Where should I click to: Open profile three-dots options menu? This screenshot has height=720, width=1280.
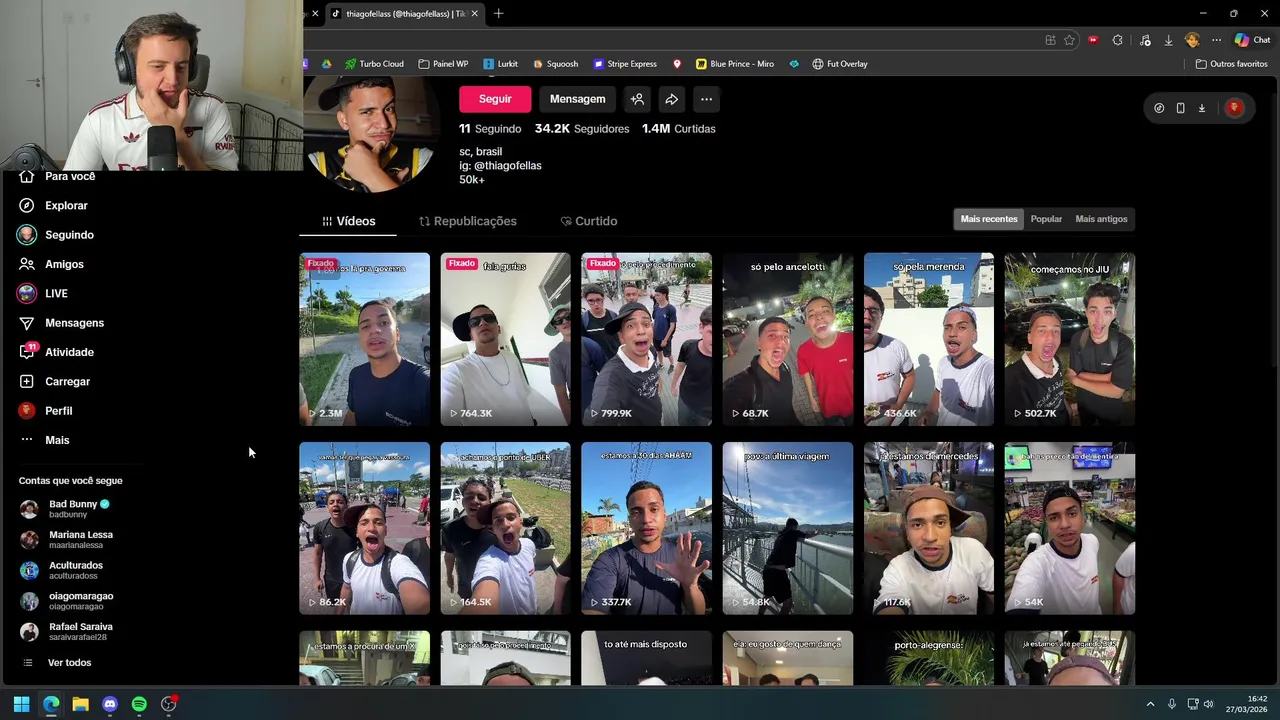706,99
